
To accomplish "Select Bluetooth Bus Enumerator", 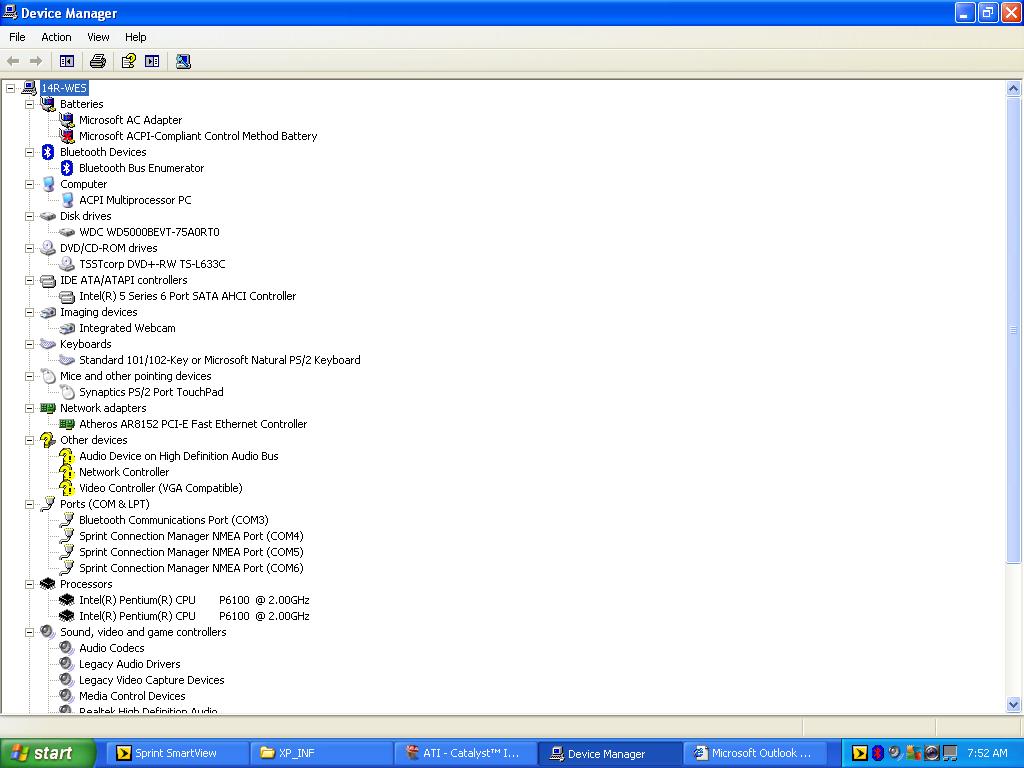I will [x=141, y=168].
